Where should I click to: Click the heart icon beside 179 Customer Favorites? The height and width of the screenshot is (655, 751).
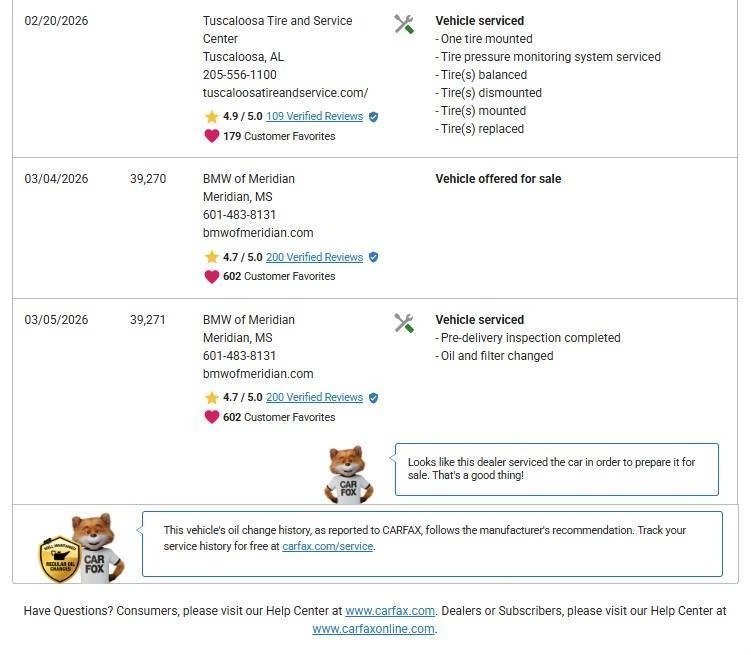tap(211, 136)
